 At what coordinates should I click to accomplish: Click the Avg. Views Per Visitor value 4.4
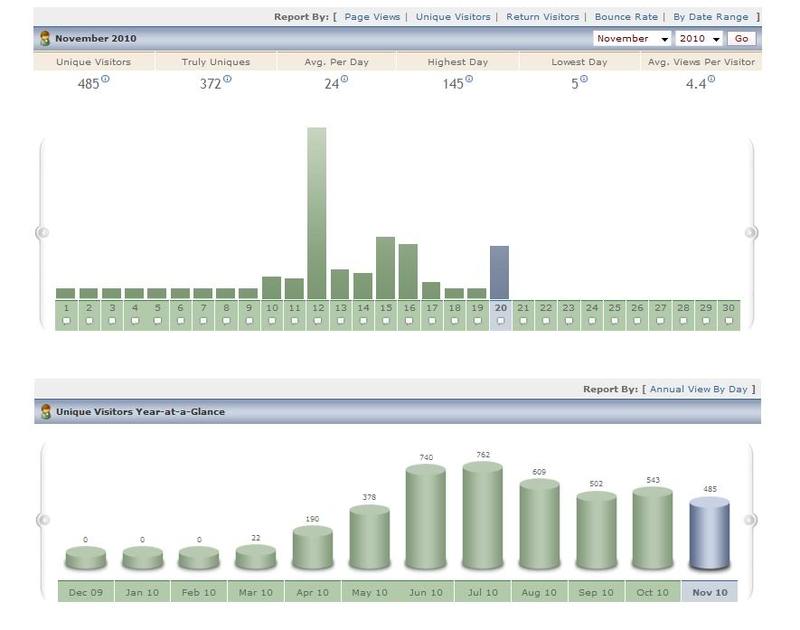(x=696, y=84)
